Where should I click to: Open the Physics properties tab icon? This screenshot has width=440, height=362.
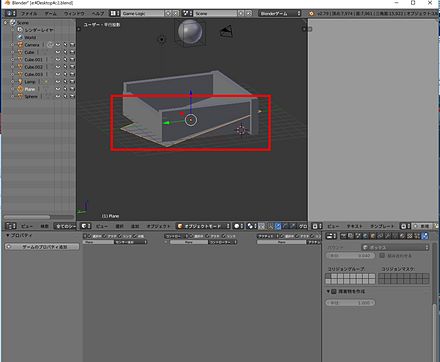pos(425,236)
